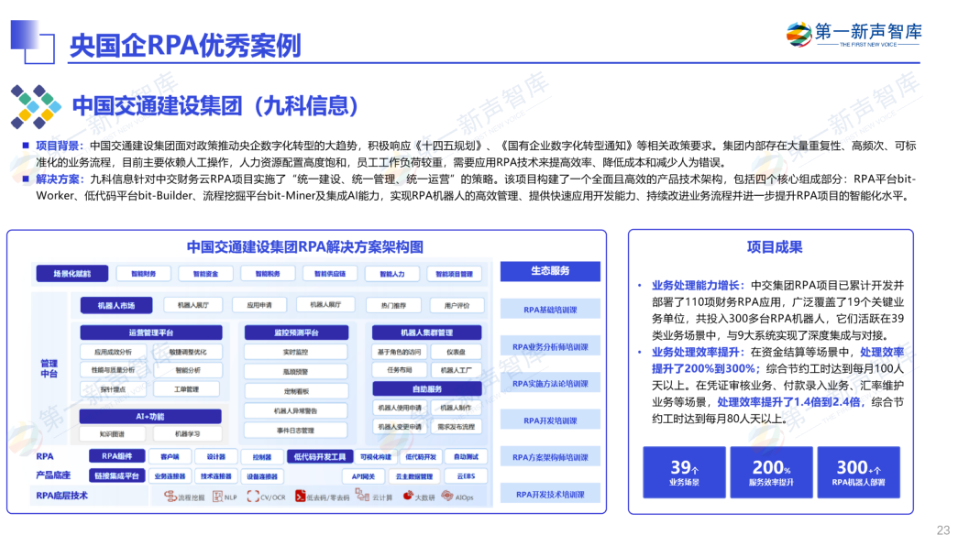
Task: Click the 机器人使用申请 box
Action: point(399,408)
